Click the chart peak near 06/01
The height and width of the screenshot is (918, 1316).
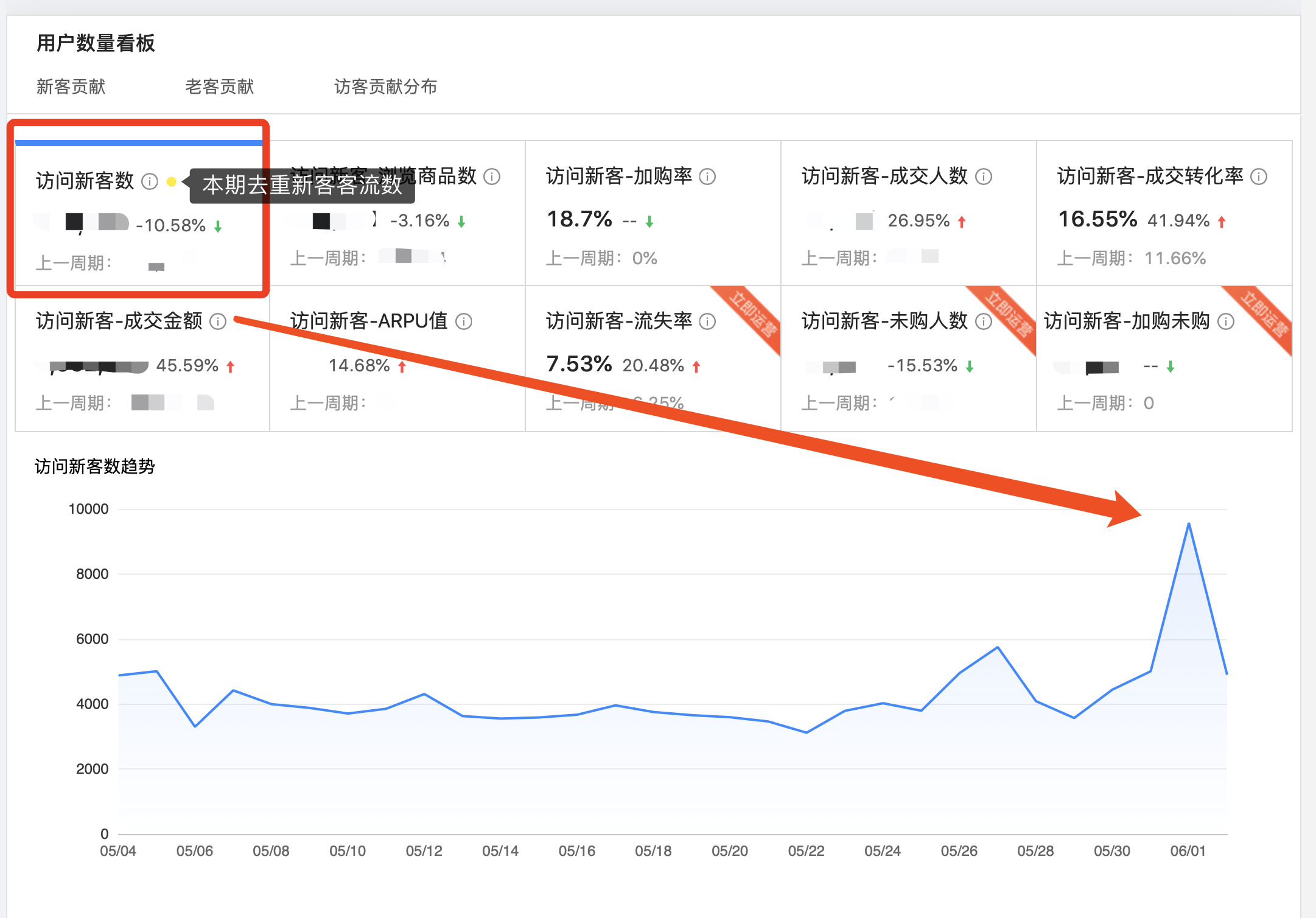[x=1188, y=524]
